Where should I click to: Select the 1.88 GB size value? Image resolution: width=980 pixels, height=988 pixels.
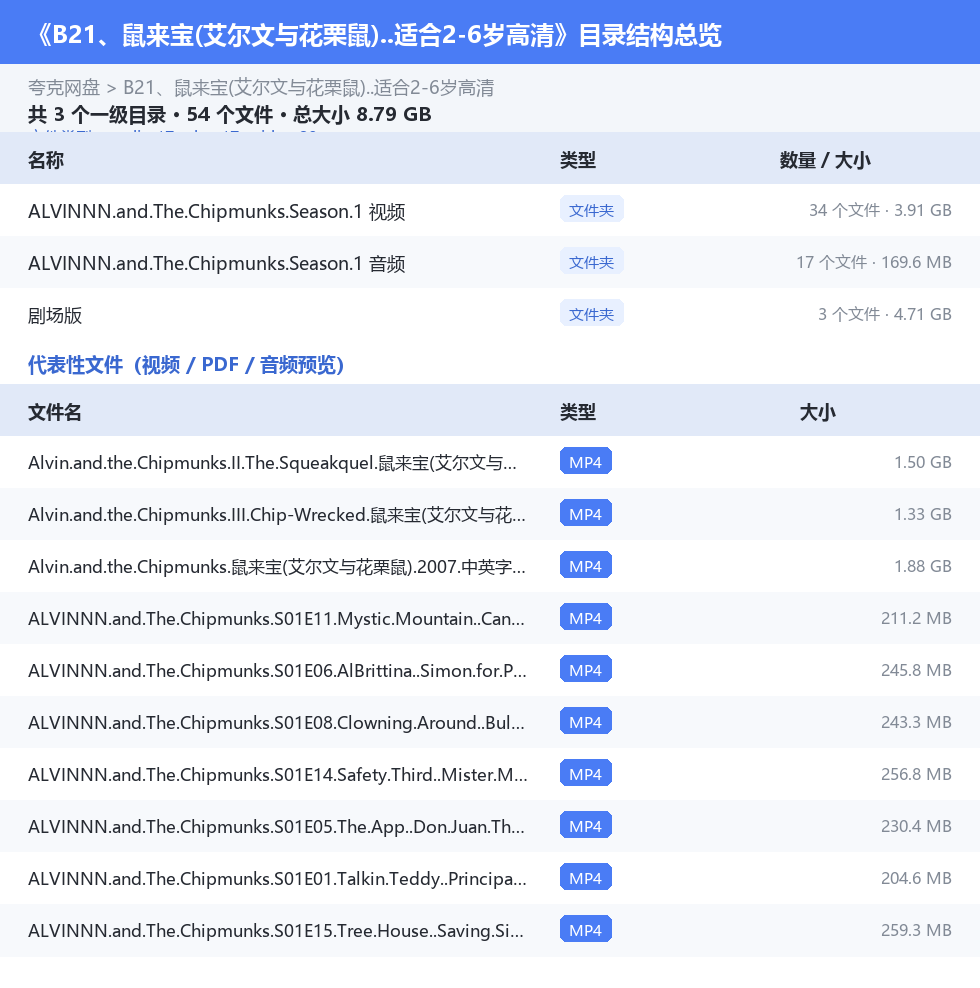click(x=923, y=566)
